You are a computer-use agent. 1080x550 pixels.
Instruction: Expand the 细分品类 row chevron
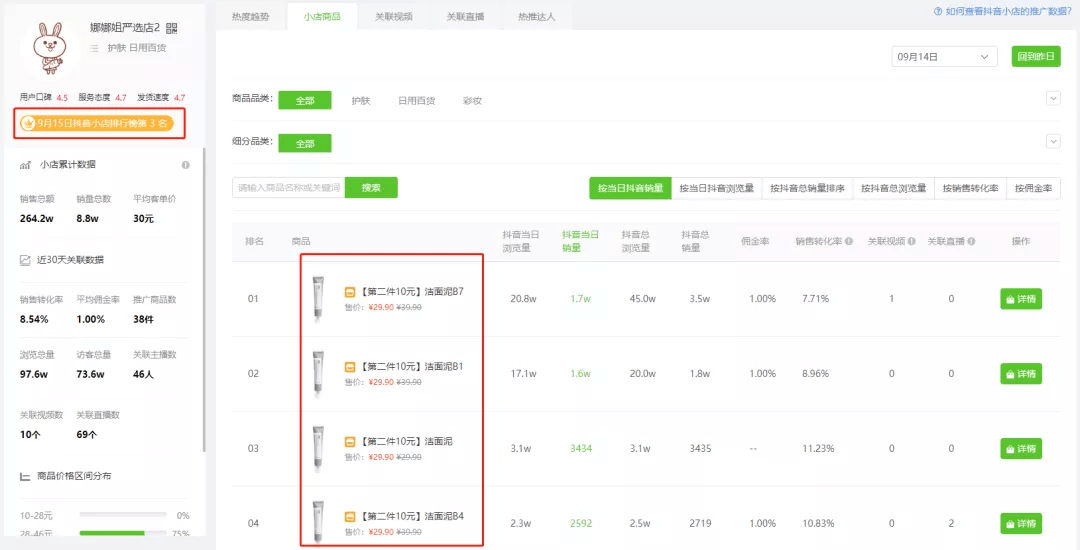click(1052, 141)
